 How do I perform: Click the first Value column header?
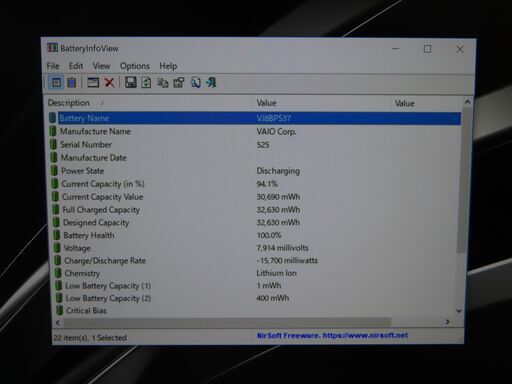[322, 103]
